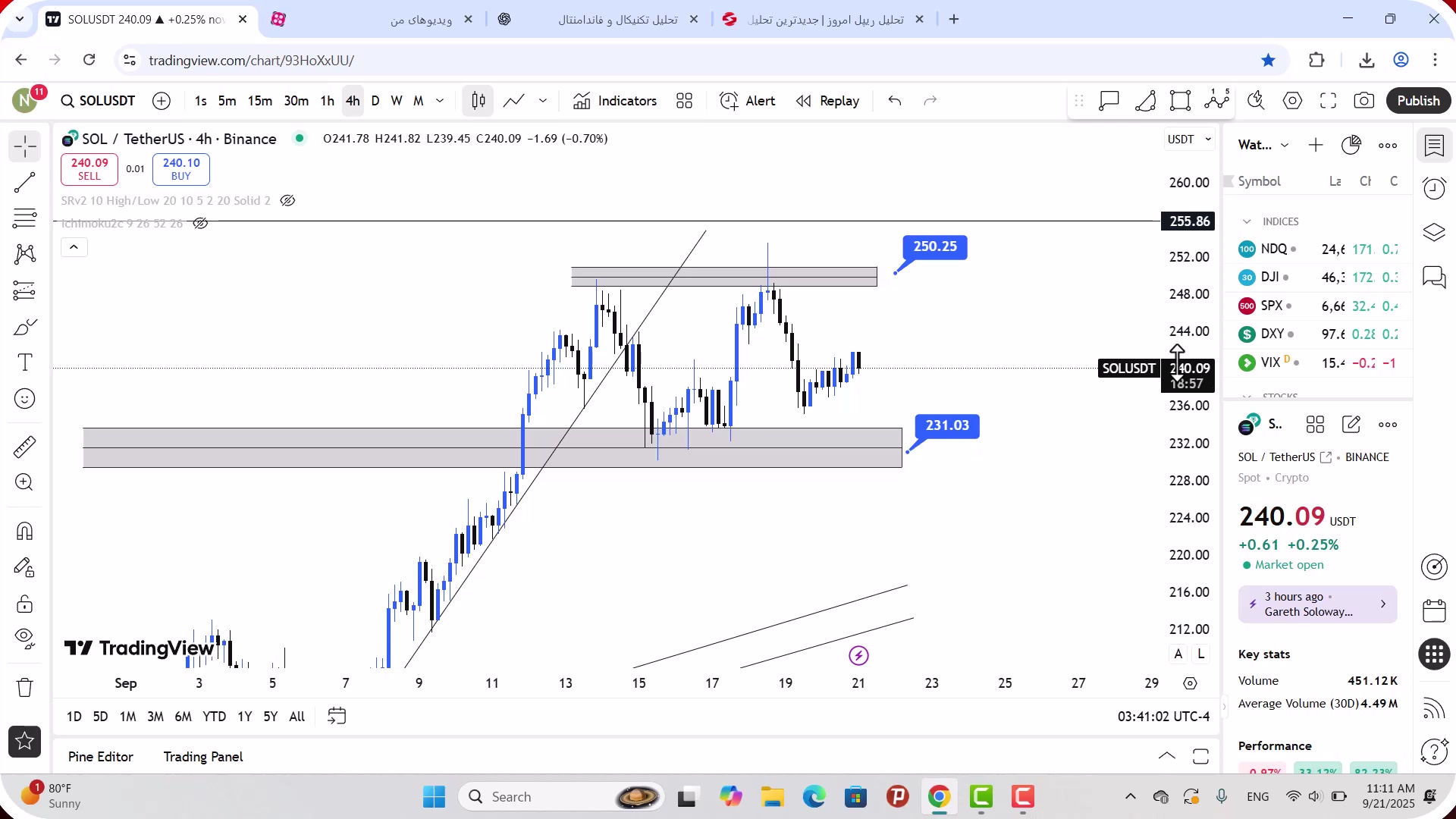Undo the last chart action
Viewport: 1456px width, 819px height.
coord(895,101)
